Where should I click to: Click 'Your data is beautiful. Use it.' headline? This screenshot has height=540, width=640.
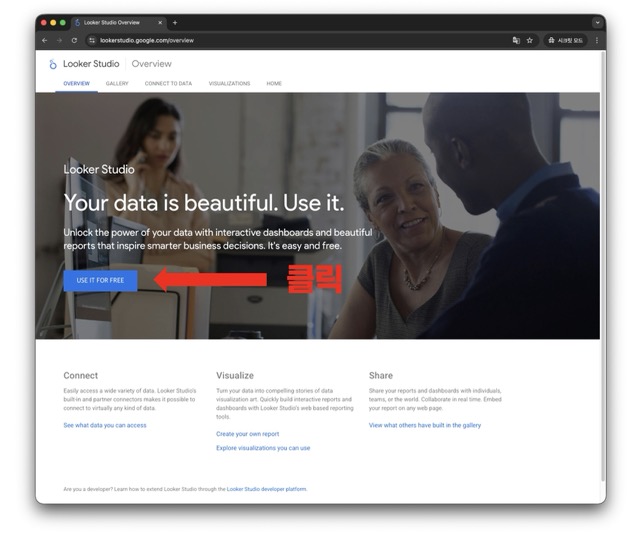pyautogui.click(x=204, y=203)
